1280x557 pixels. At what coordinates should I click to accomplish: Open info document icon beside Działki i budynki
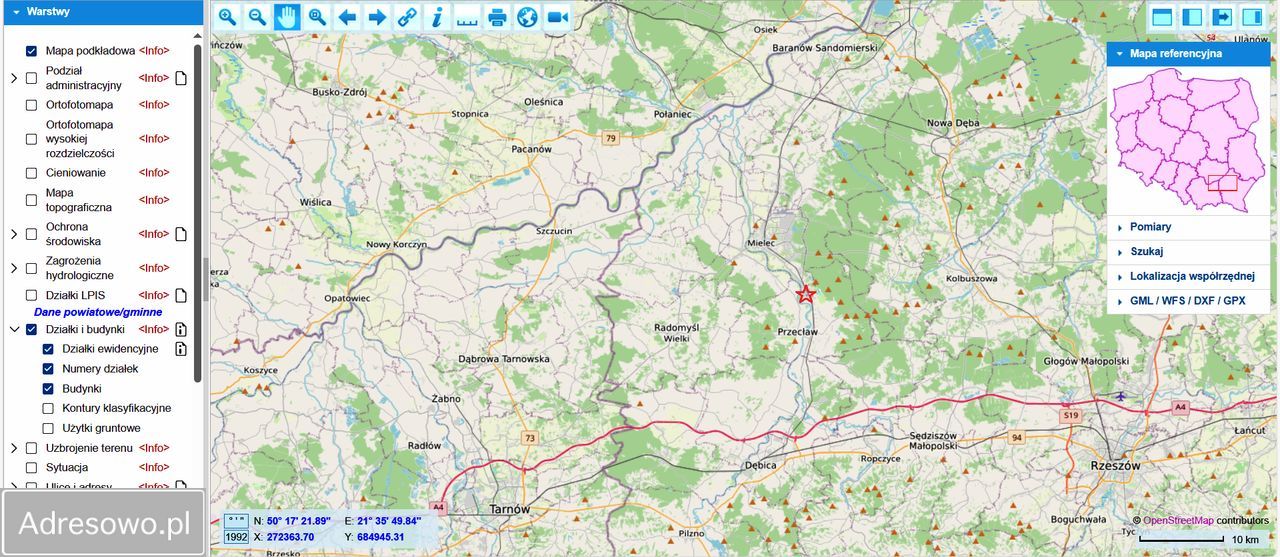[x=181, y=329]
